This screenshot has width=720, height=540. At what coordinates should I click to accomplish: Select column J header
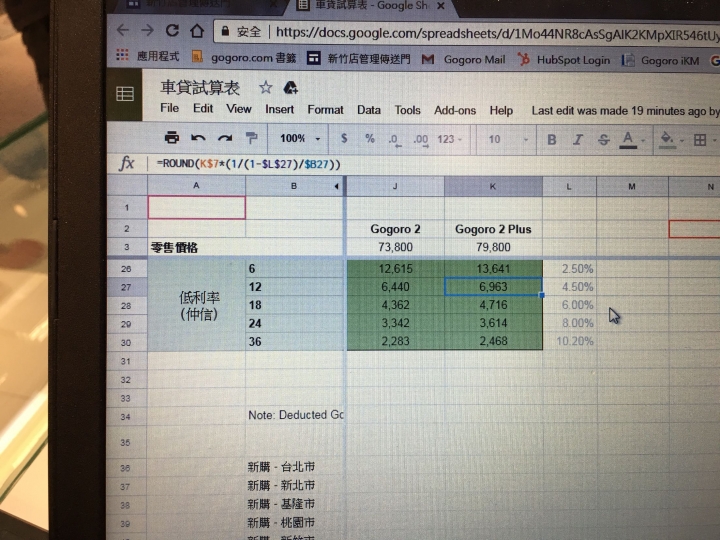point(395,186)
